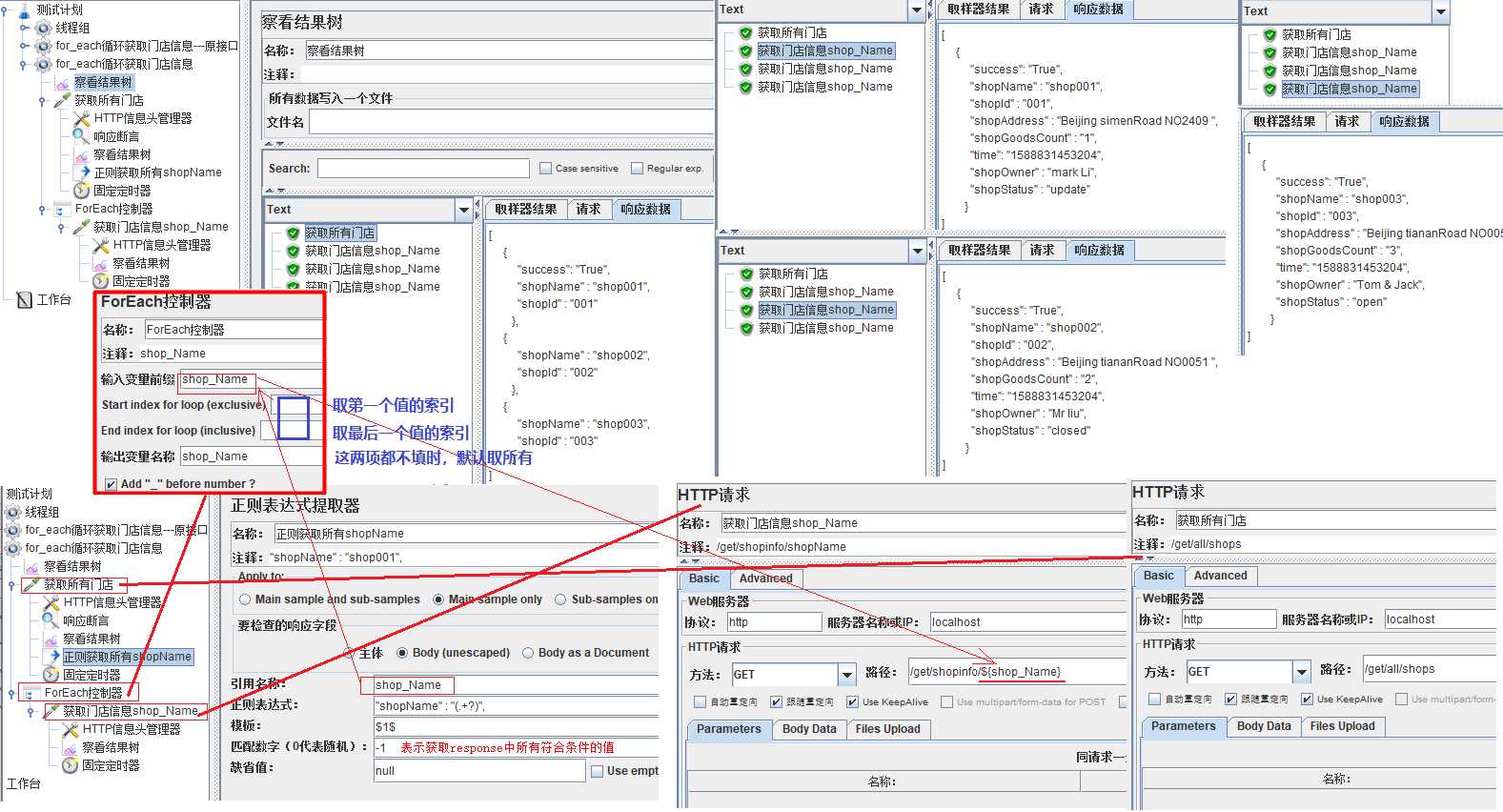This screenshot has width=1503, height=812.
Task: Open Body Data tab in 获取门店信息shop_Name request
Action: point(809,729)
